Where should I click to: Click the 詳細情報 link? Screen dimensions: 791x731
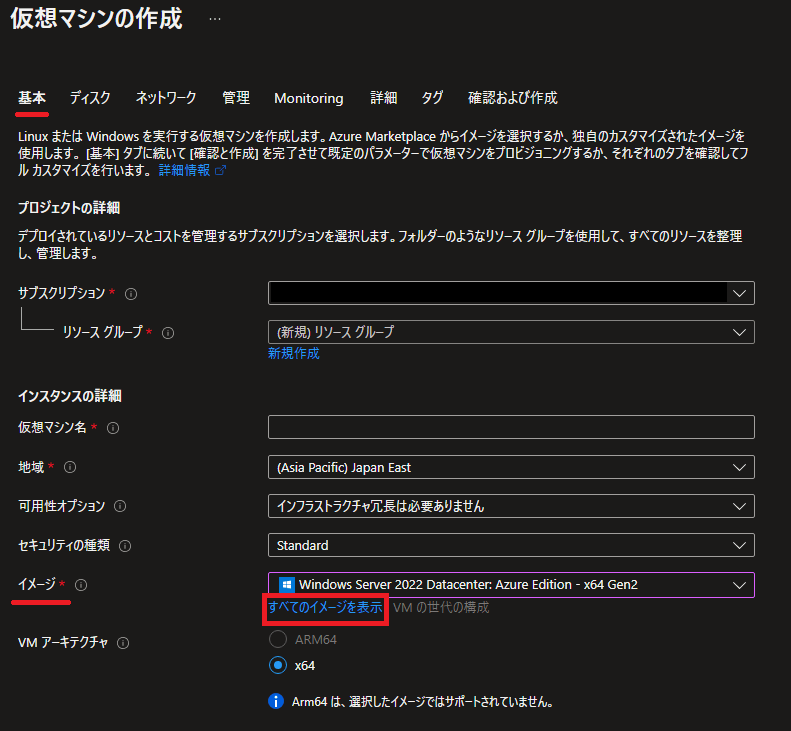(184, 171)
